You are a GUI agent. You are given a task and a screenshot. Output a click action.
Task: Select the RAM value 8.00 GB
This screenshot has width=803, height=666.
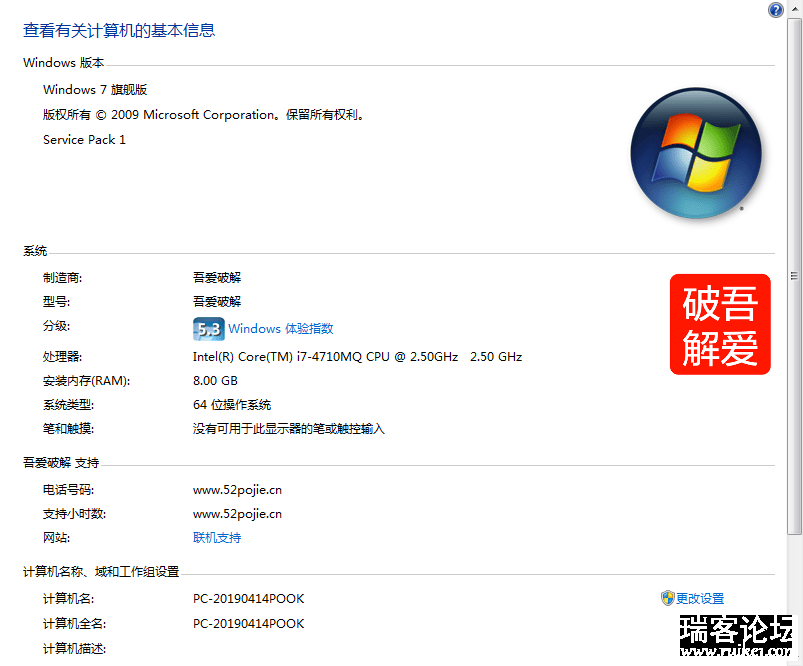[215, 381]
